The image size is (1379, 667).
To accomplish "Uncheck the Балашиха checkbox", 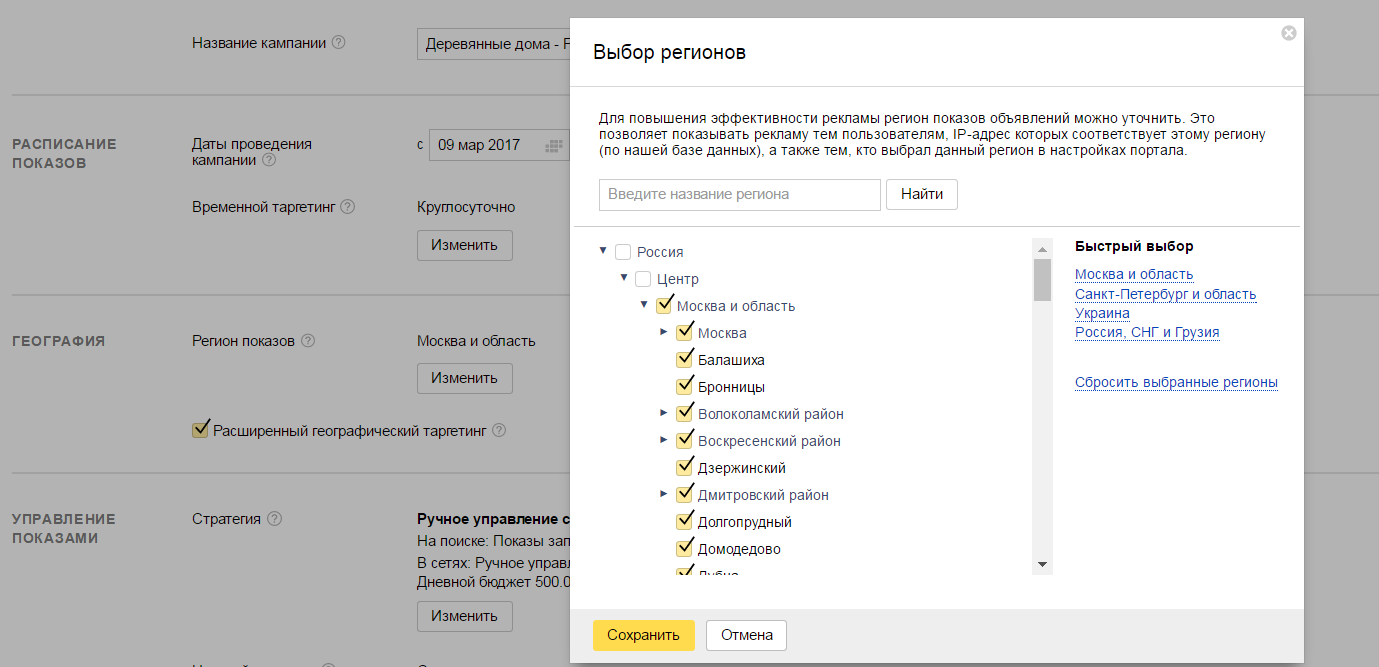I will [685, 360].
